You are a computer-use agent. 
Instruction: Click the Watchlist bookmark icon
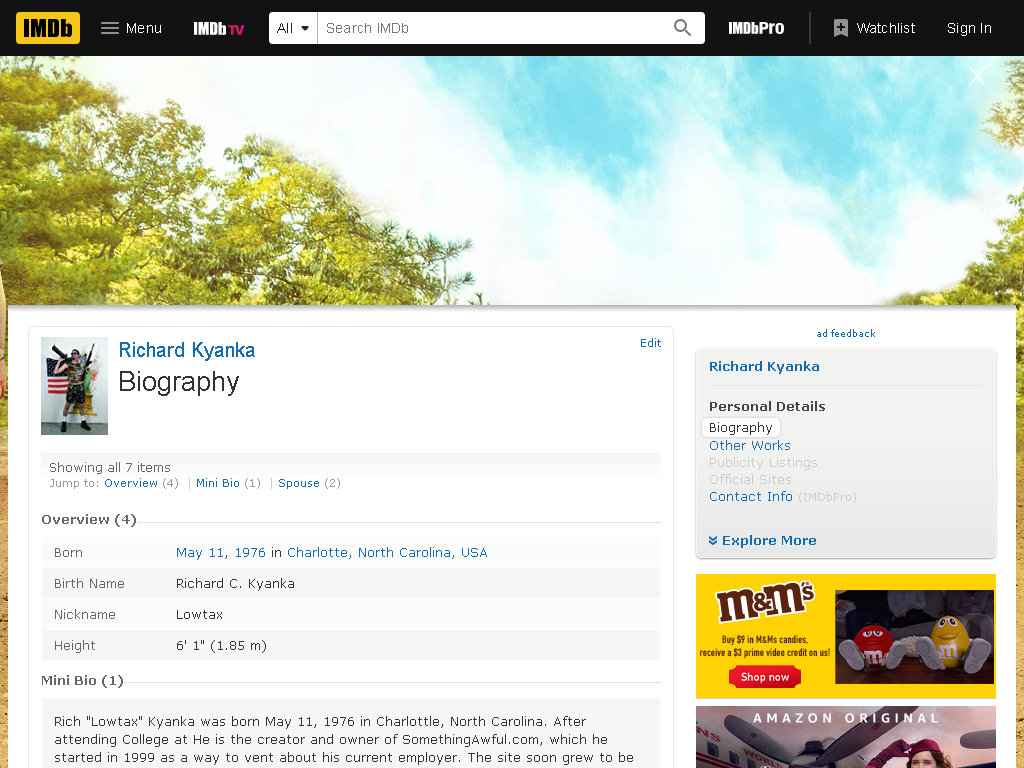coord(840,28)
